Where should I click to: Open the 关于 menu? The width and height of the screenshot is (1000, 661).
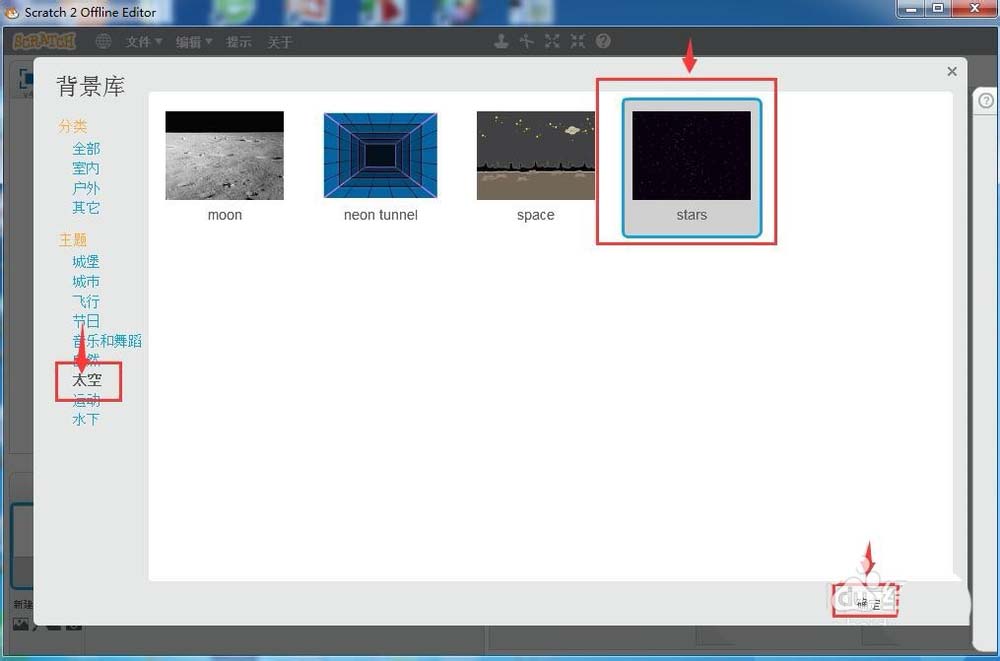point(280,42)
